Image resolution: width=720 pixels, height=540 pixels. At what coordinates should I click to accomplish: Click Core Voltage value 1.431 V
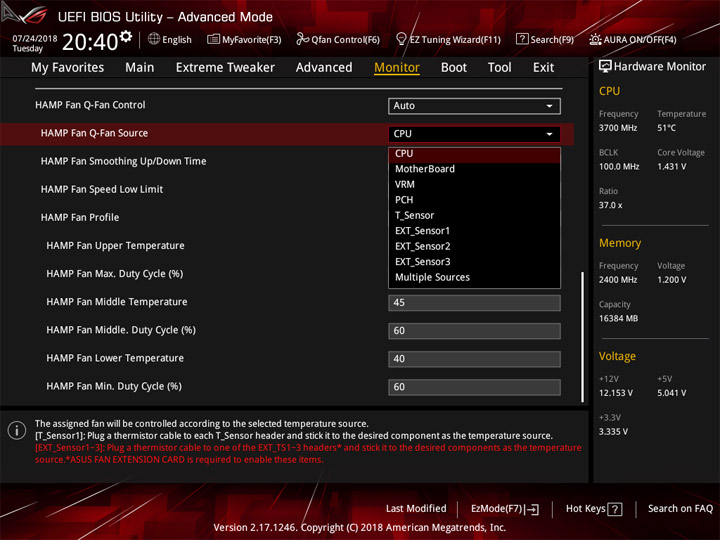pyautogui.click(x=671, y=167)
